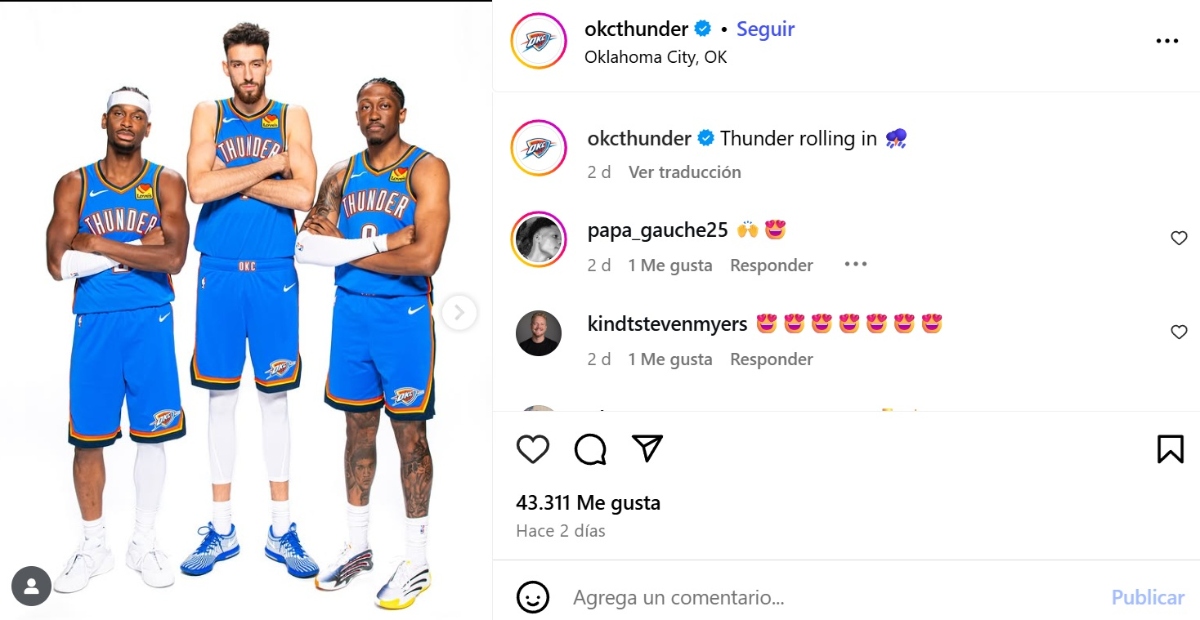The image size is (1200, 620).
Task: Share post via paper plane icon
Action: 648,449
